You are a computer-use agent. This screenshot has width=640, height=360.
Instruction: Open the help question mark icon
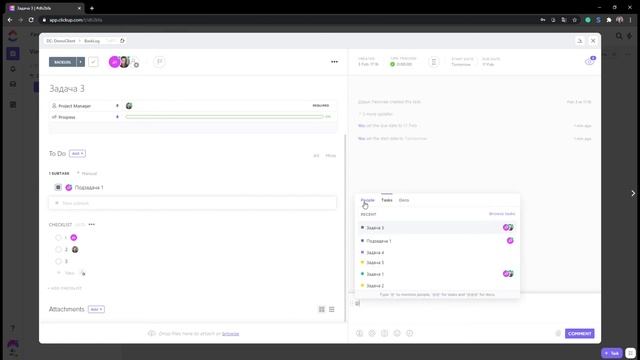click(x=13, y=328)
